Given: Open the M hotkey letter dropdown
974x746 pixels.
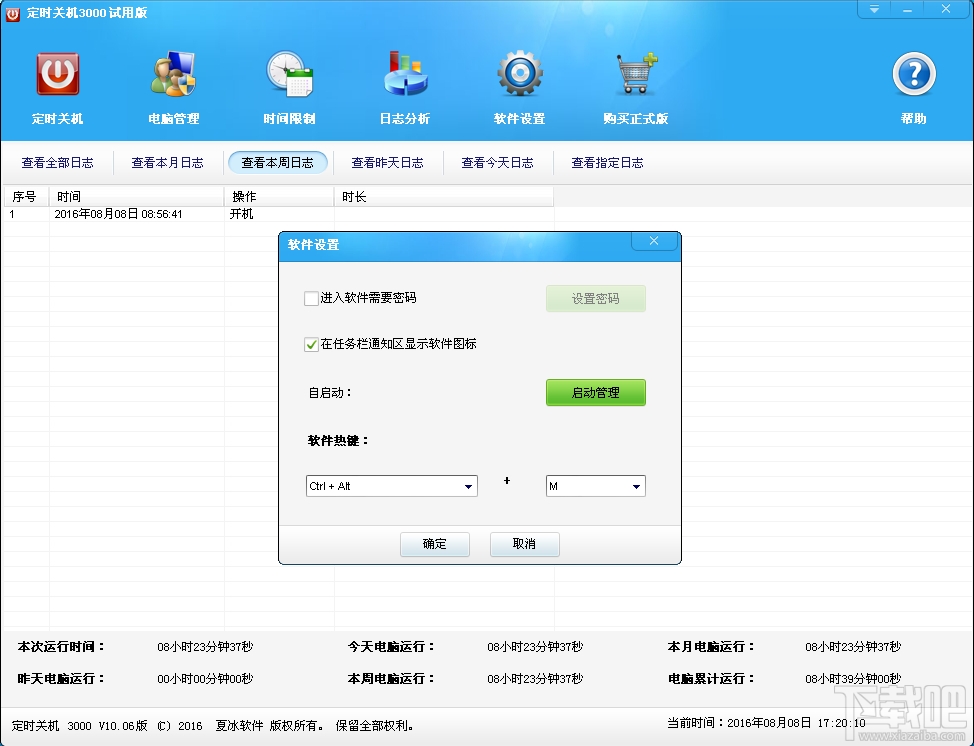Looking at the screenshot, I should click(x=595, y=485).
